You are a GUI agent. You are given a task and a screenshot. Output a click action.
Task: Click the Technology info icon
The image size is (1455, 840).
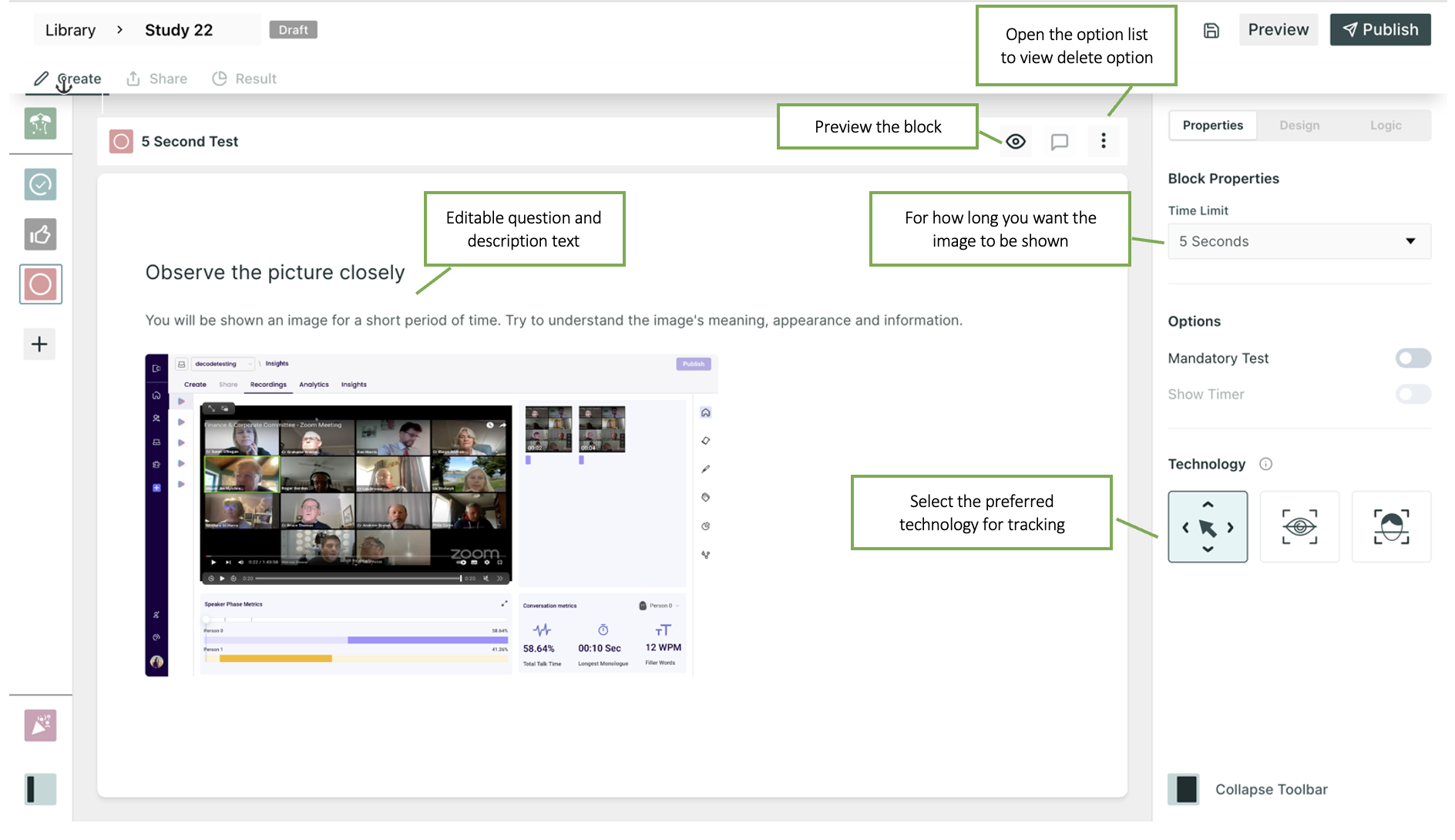1265,464
